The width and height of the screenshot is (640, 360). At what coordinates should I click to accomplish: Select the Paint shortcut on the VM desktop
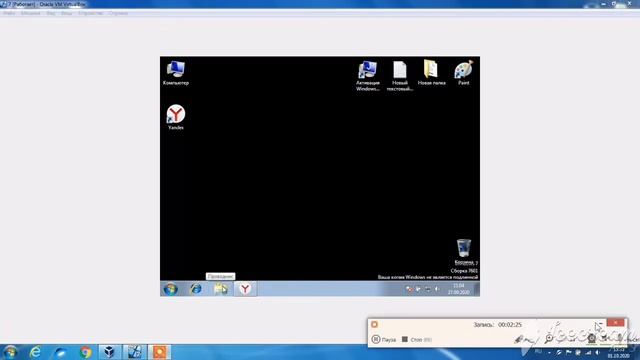[x=464, y=73]
